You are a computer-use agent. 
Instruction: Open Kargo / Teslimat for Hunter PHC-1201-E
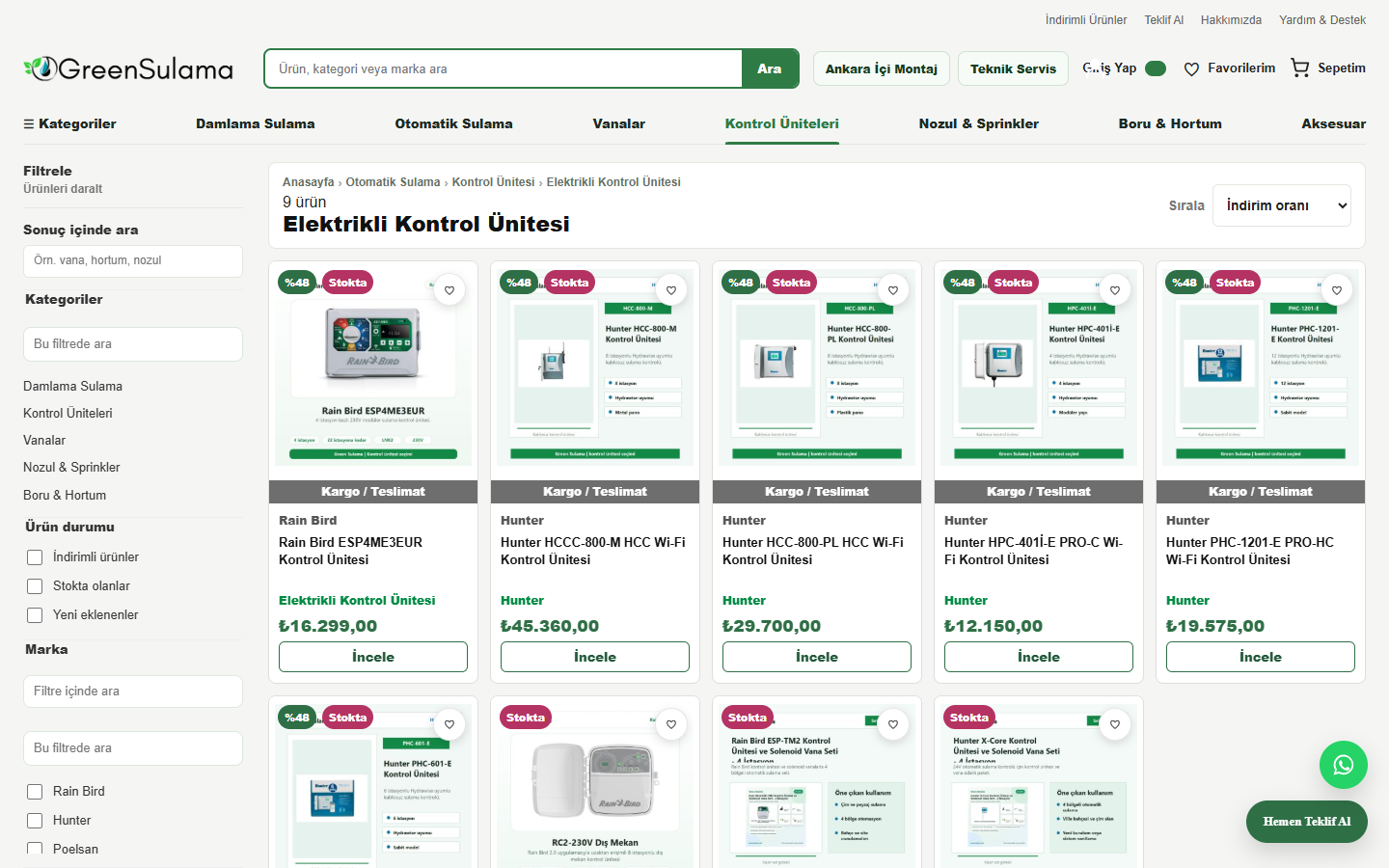[1261, 492]
